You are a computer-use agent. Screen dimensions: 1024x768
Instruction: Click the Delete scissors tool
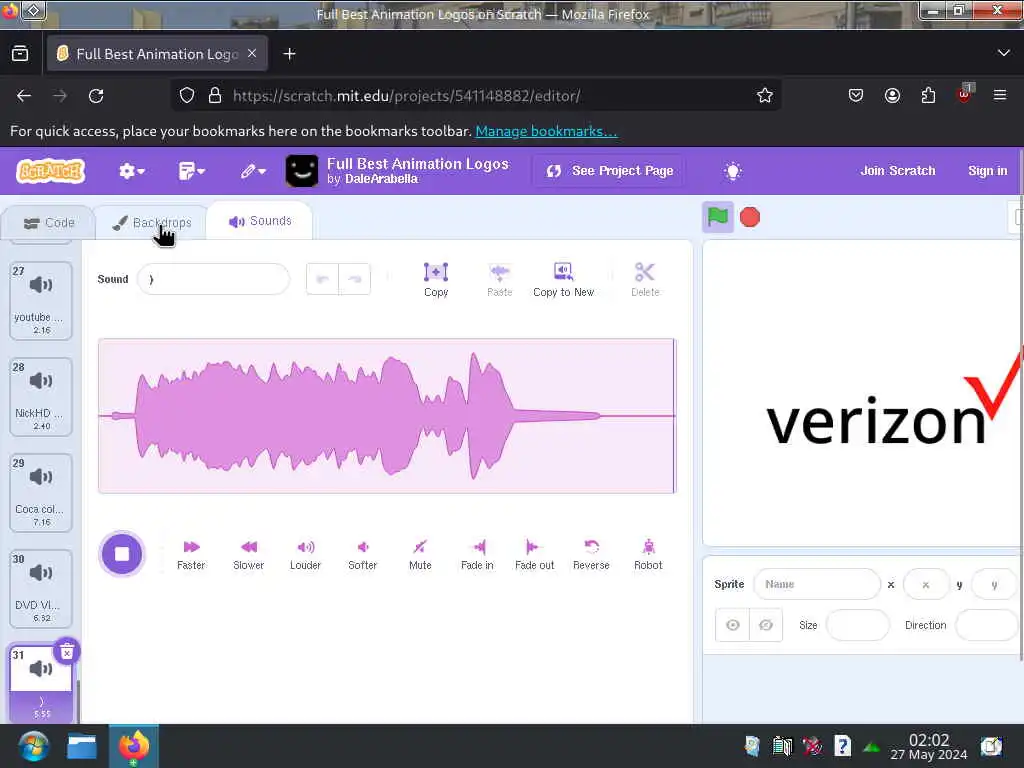tap(645, 280)
